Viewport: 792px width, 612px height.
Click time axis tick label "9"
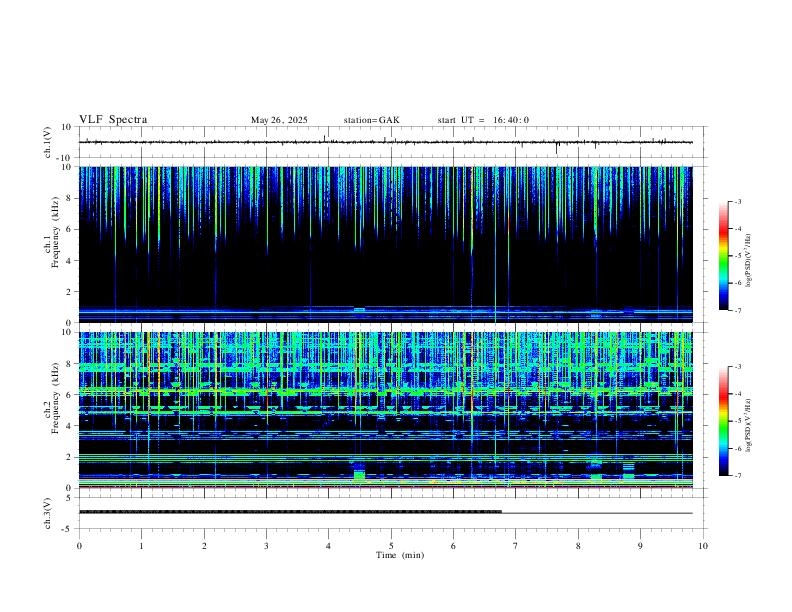(640, 546)
